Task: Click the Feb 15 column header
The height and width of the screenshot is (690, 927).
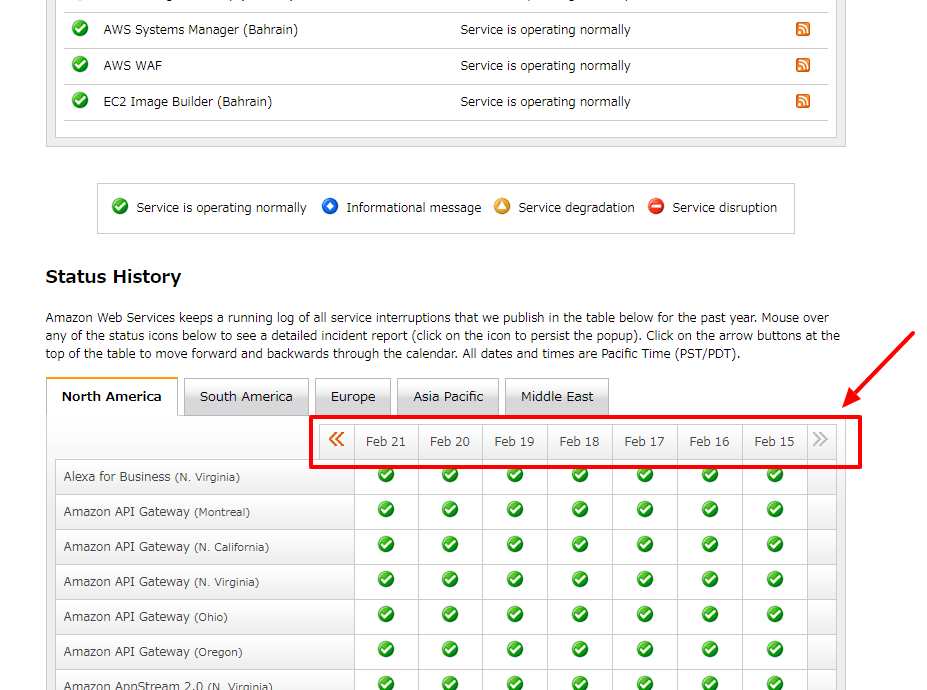Action: 774,442
